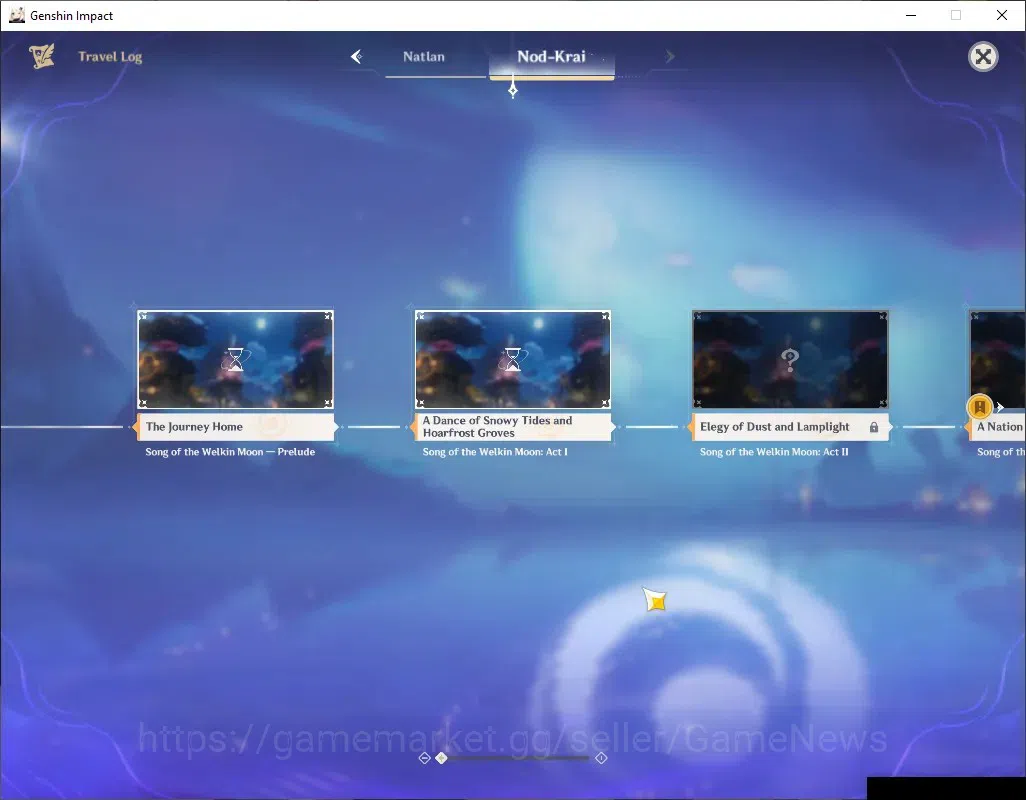Click hourglass icon on The Journey Home

[235, 359]
